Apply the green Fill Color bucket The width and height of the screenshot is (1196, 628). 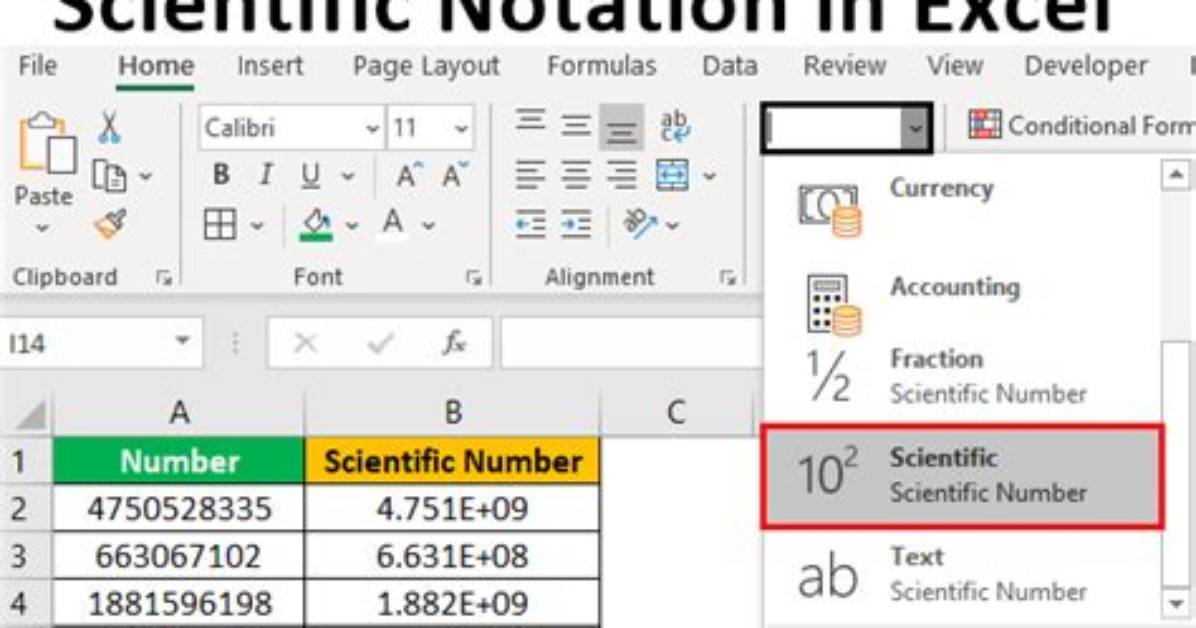point(317,225)
